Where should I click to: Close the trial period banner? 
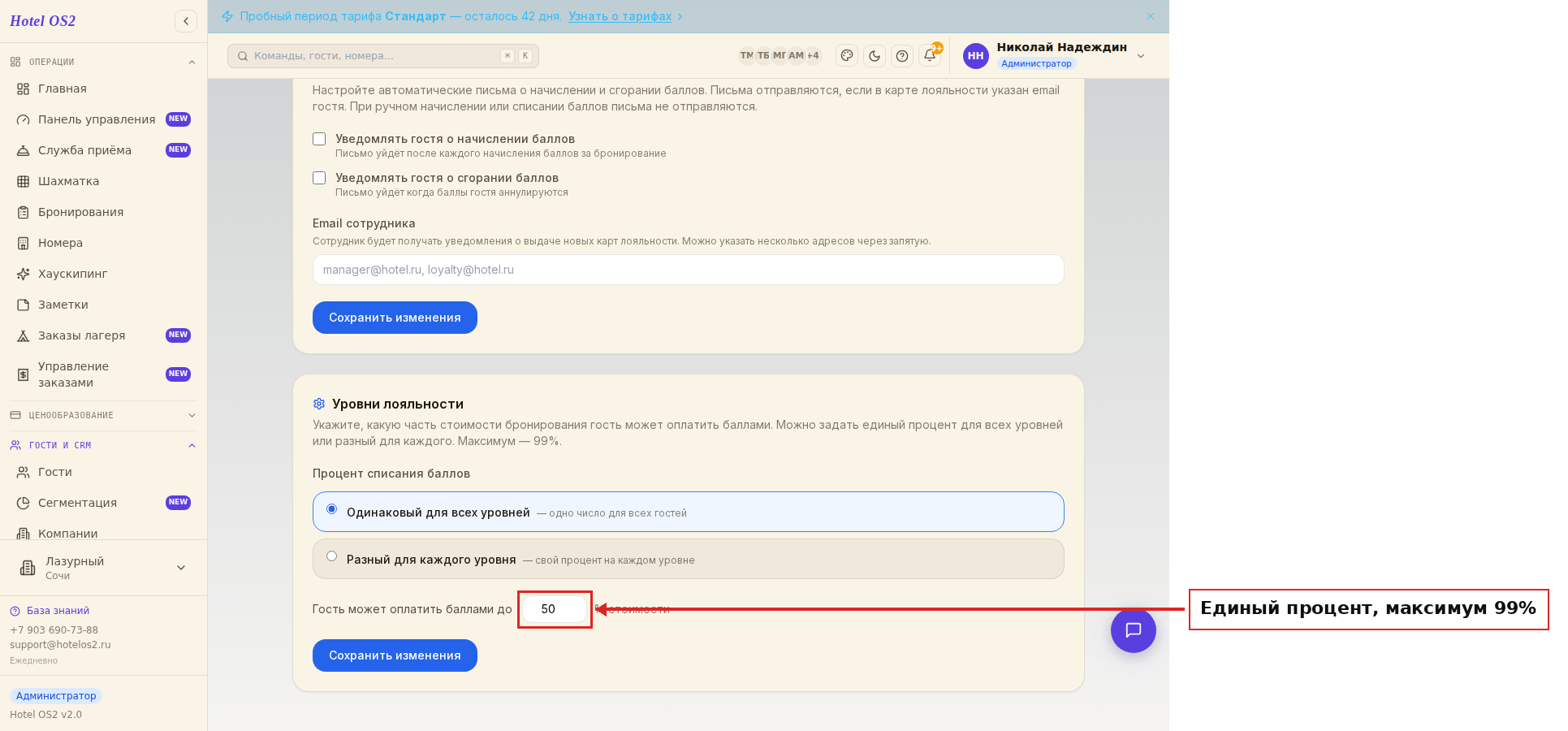(1151, 16)
